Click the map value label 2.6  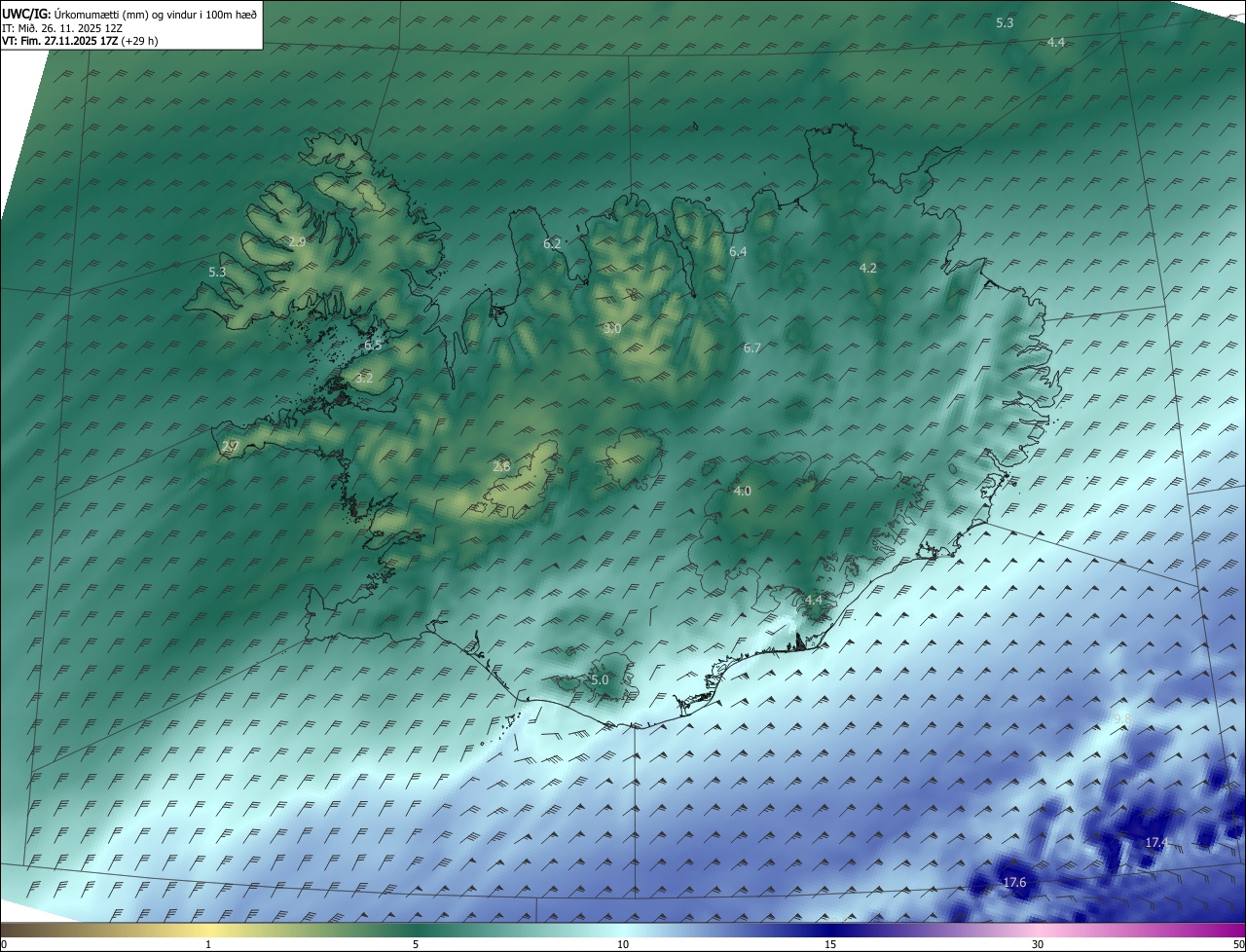501,466
